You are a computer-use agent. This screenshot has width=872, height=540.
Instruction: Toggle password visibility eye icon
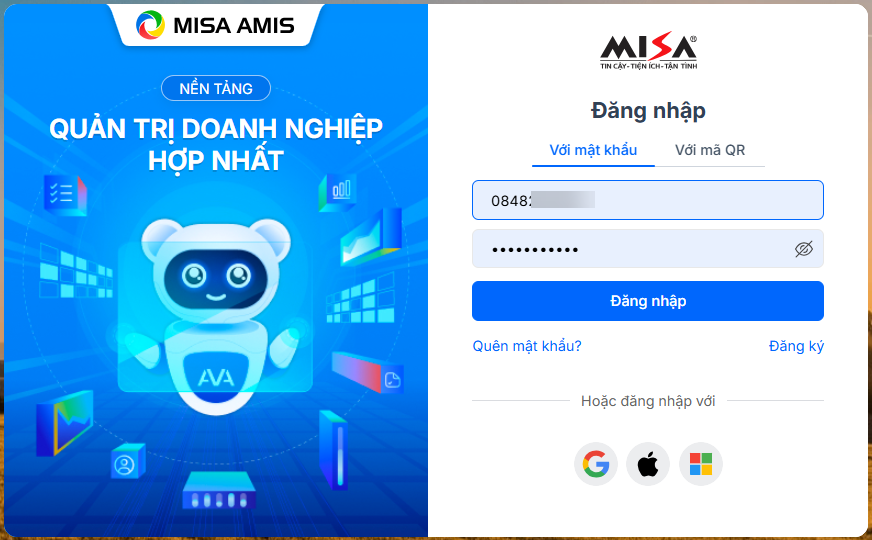click(x=804, y=249)
